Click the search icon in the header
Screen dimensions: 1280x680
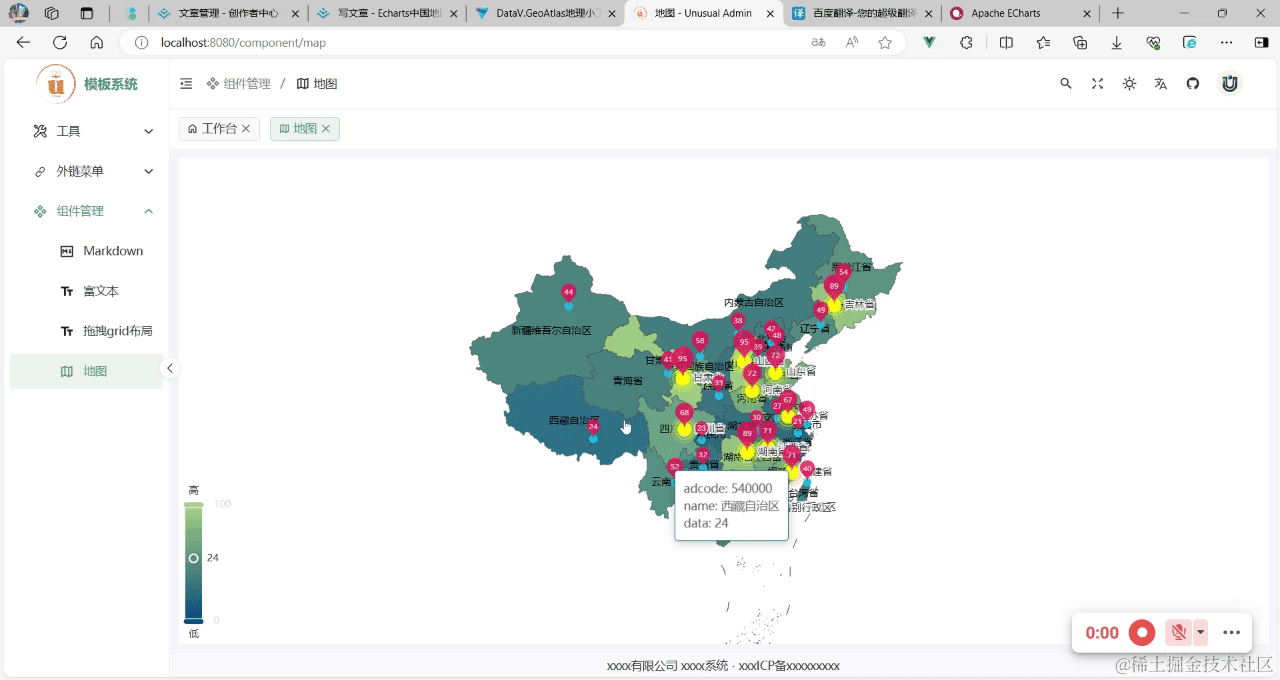(x=1066, y=84)
